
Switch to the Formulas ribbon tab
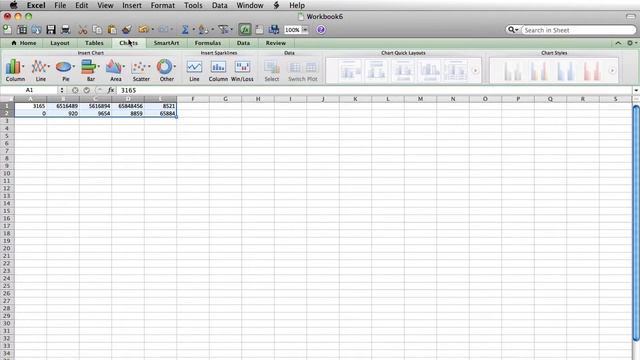pos(208,43)
